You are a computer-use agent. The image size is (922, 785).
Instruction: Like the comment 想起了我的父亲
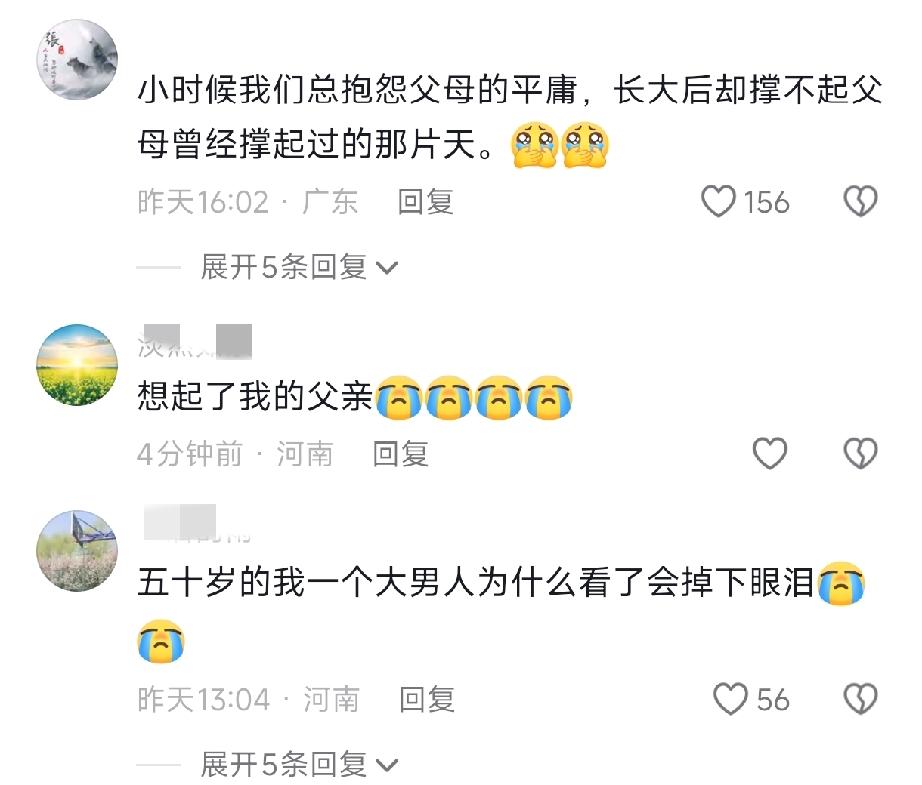(x=770, y=453)
